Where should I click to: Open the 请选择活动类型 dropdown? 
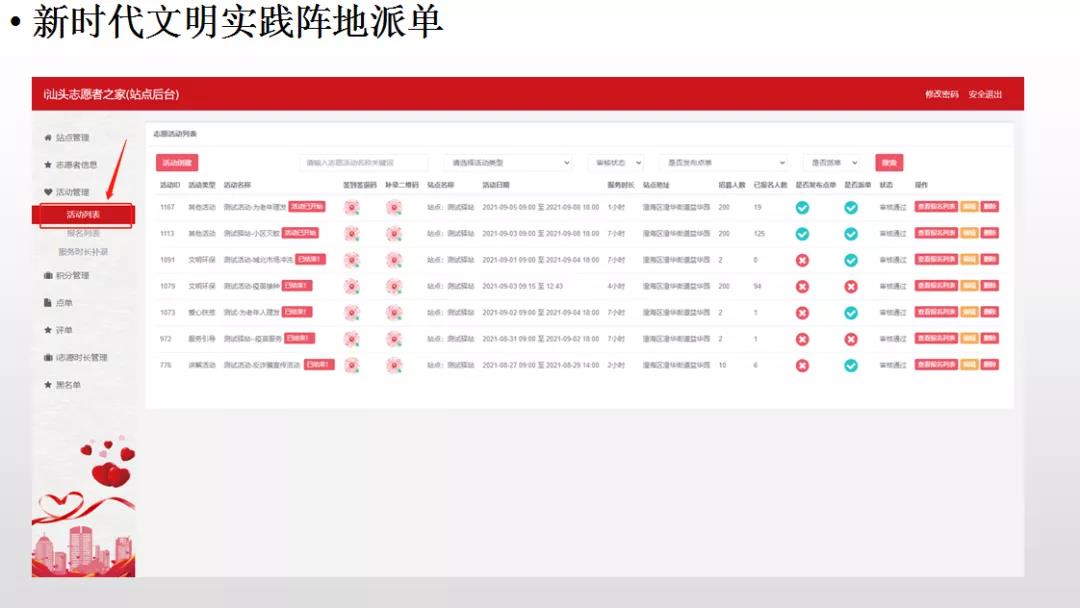[x=508, y=162]
